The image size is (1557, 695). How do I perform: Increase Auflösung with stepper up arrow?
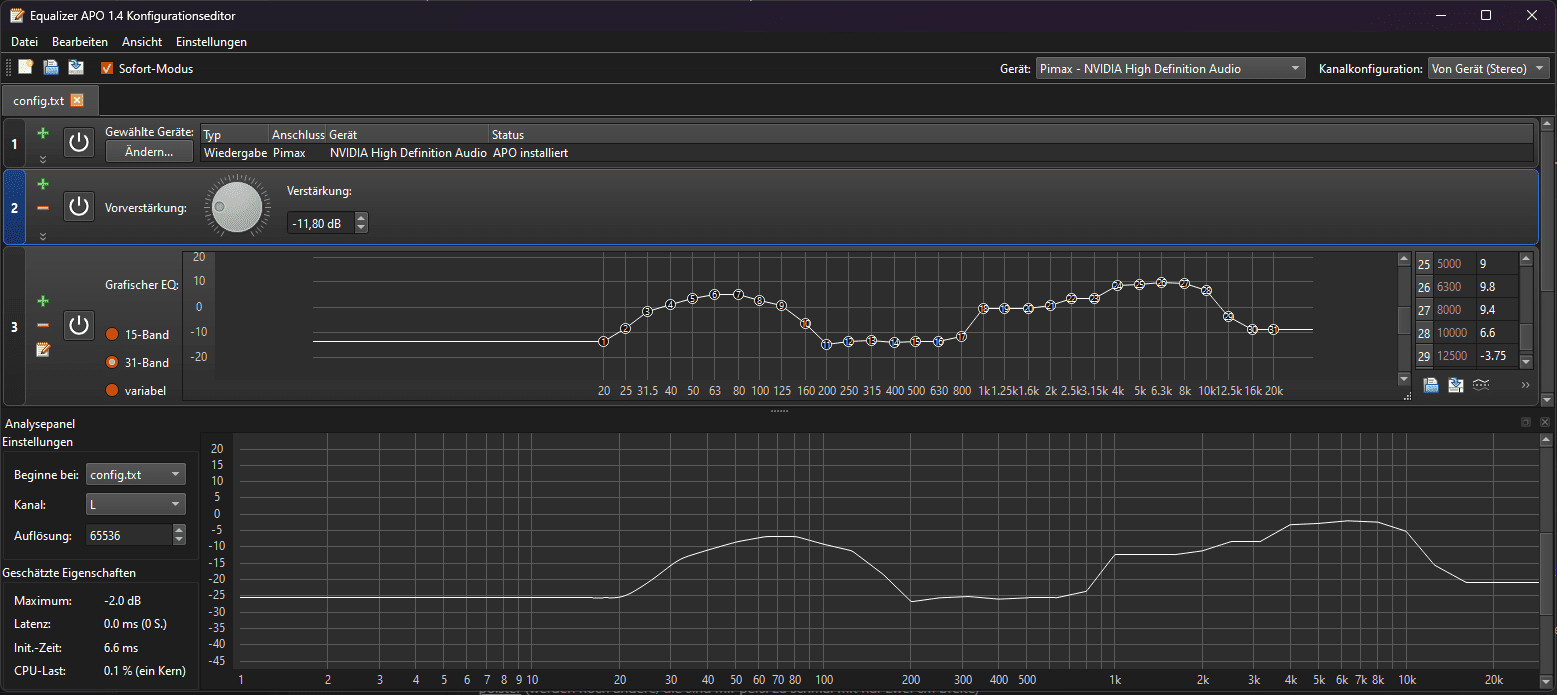pyautogui.click(x=179, y=530)
